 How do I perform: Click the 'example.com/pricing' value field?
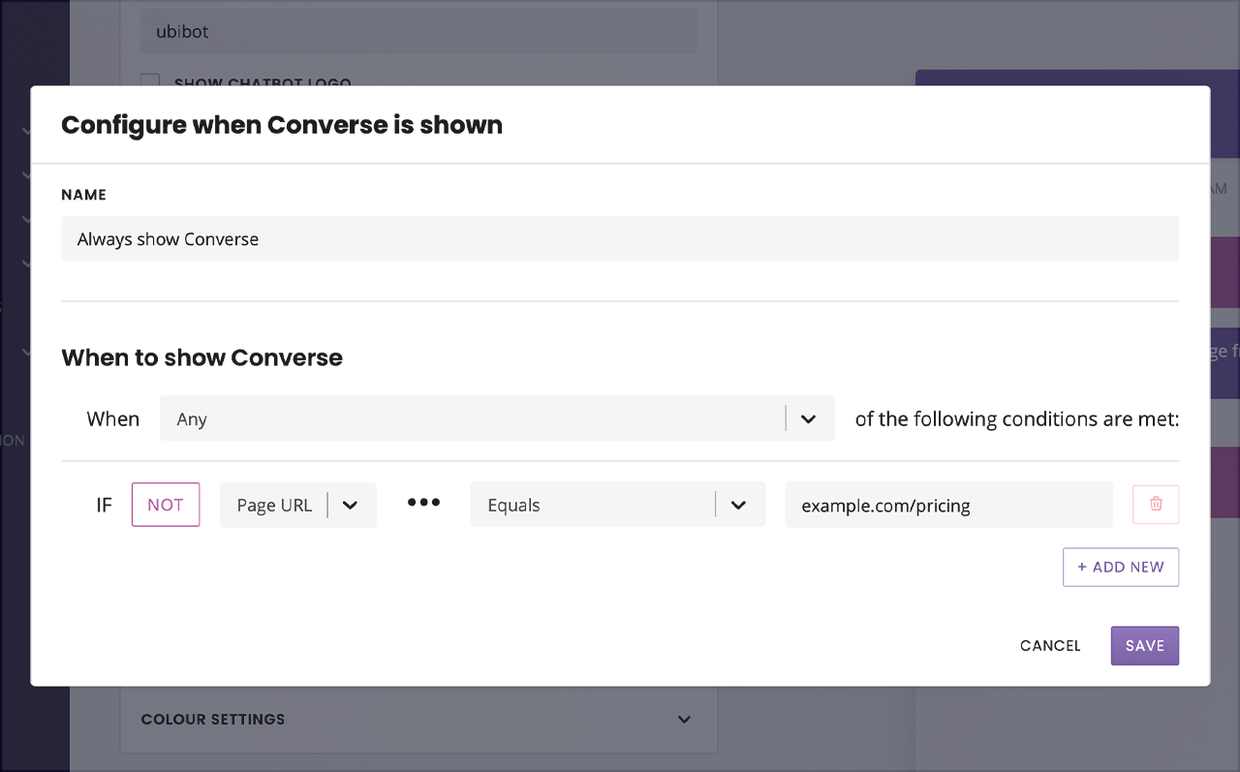949,505
